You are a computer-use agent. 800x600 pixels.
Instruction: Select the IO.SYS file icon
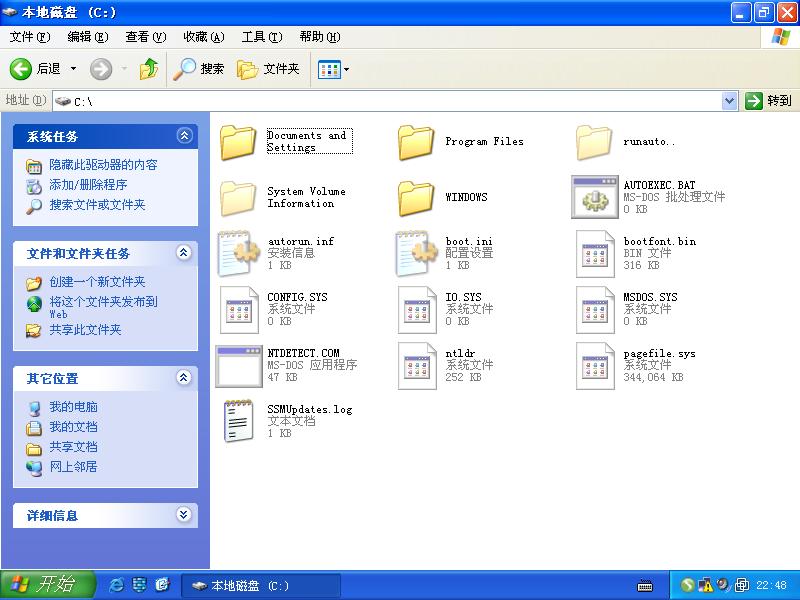click(417, 310)
